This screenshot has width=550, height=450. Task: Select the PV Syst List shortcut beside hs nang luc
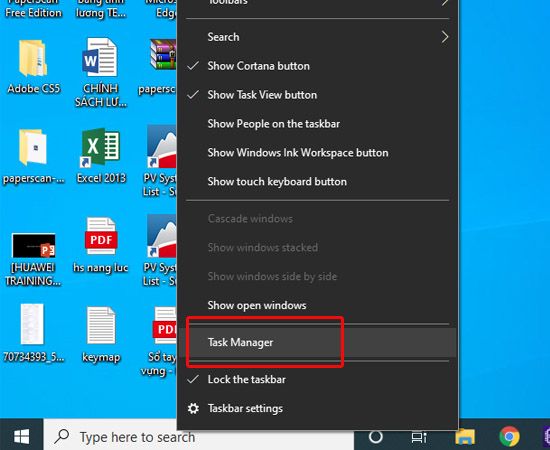point(162,236)
